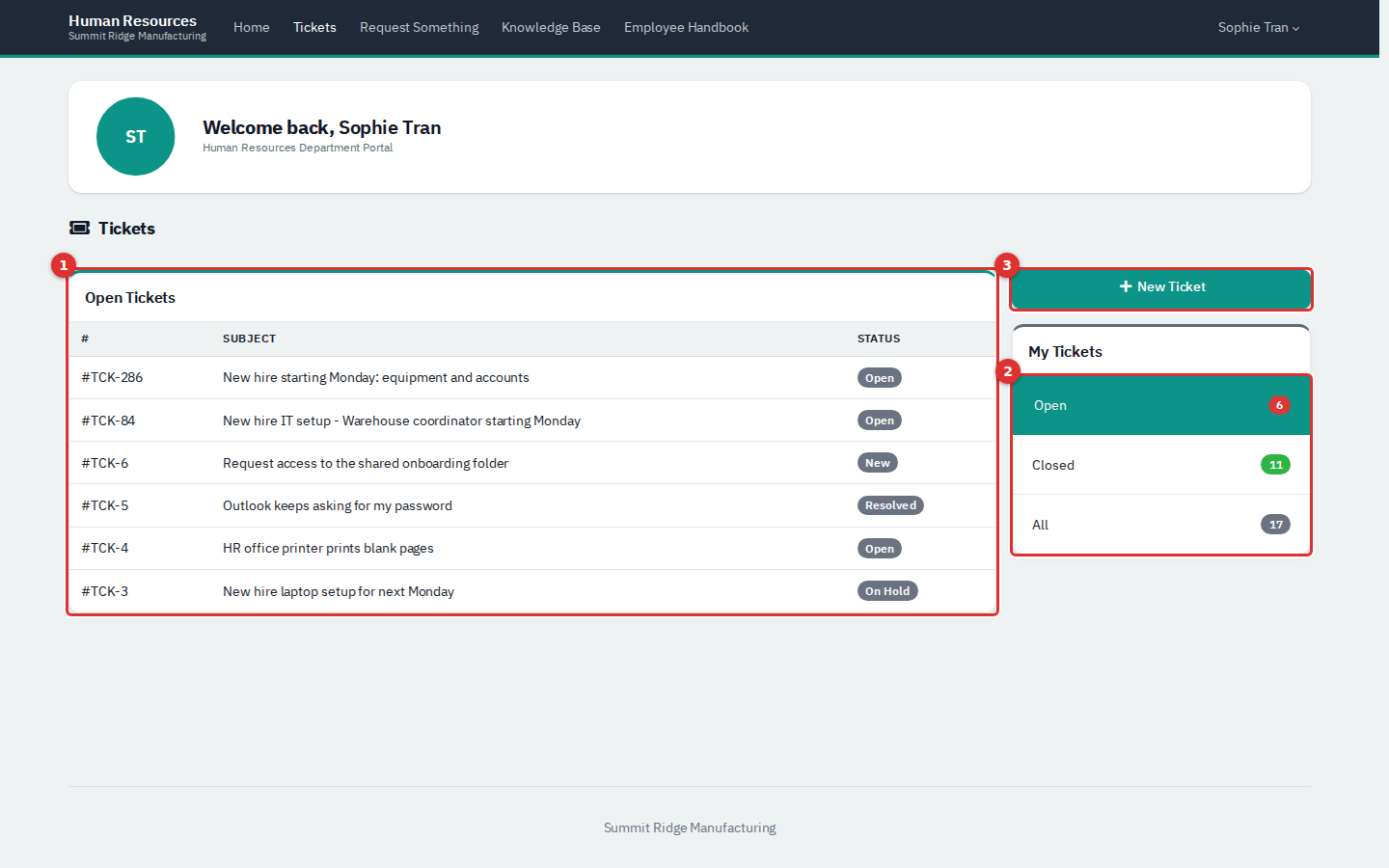Click the plus icon on New Ticket

[x=1126, y=286]
